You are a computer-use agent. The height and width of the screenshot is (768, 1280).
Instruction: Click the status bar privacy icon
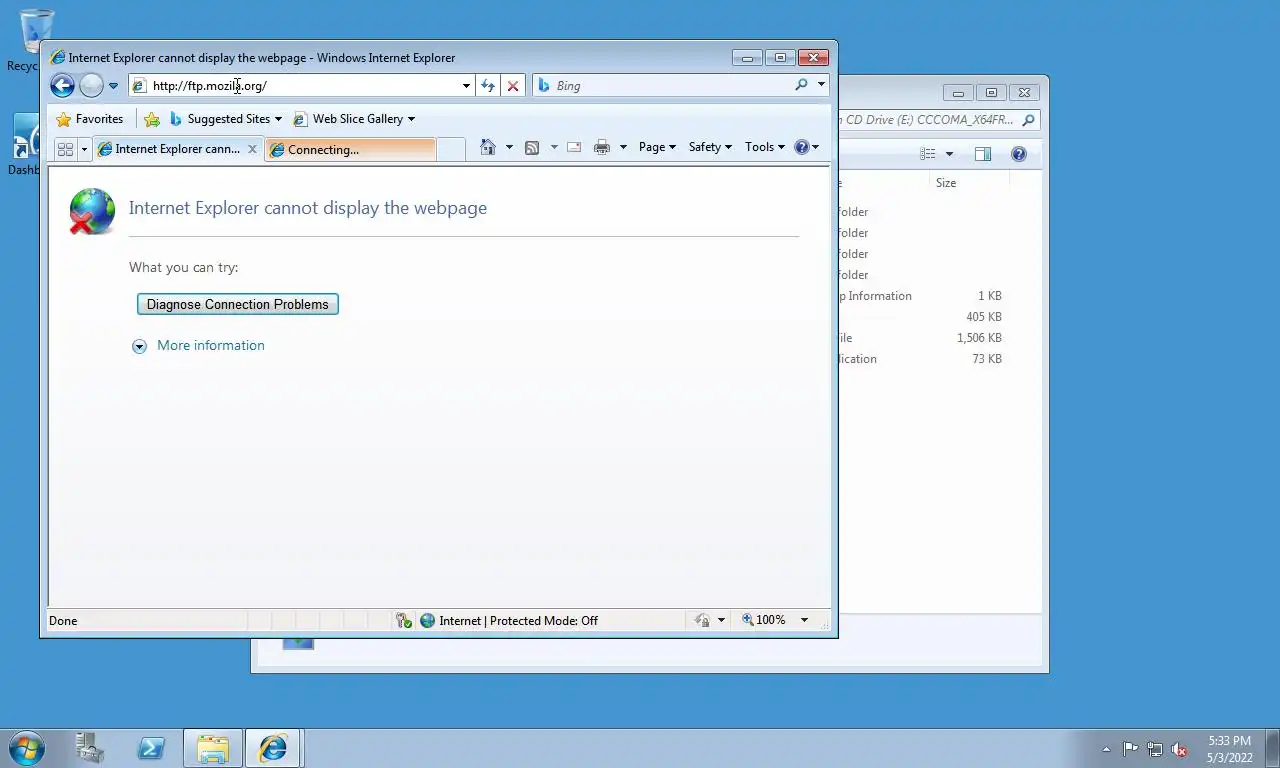click(702, 620)
